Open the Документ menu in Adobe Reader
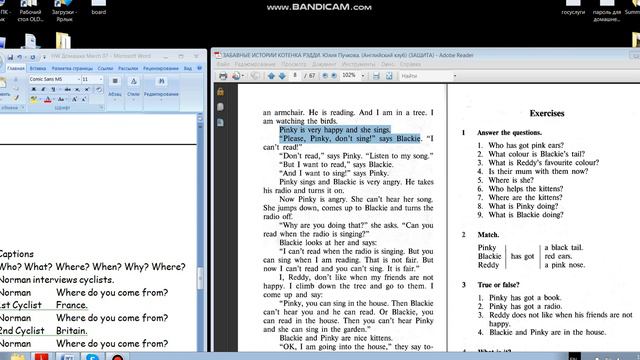 point(324,64)
